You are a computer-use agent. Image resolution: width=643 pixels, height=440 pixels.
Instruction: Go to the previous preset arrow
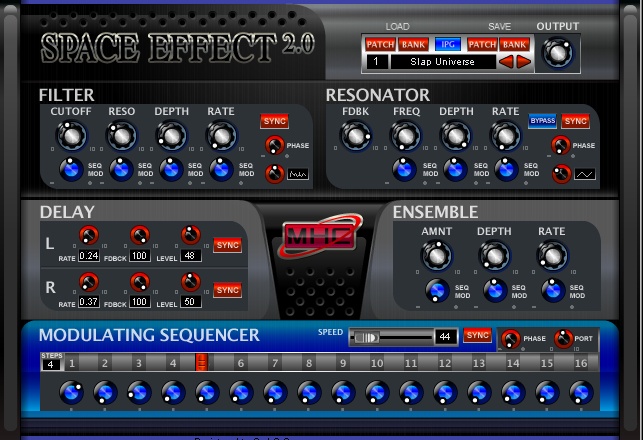[x=507, y=62]
